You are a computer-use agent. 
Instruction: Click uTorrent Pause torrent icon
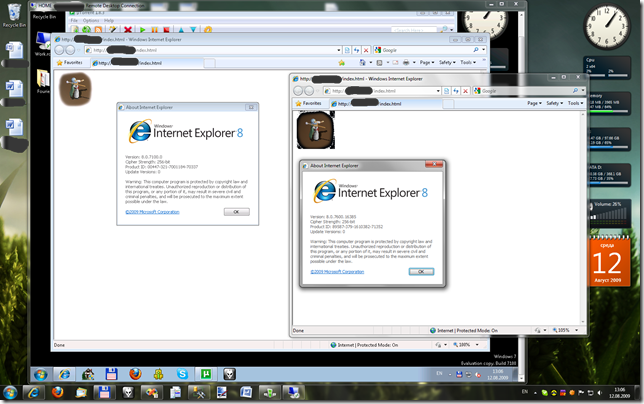[x=154, y=30]
